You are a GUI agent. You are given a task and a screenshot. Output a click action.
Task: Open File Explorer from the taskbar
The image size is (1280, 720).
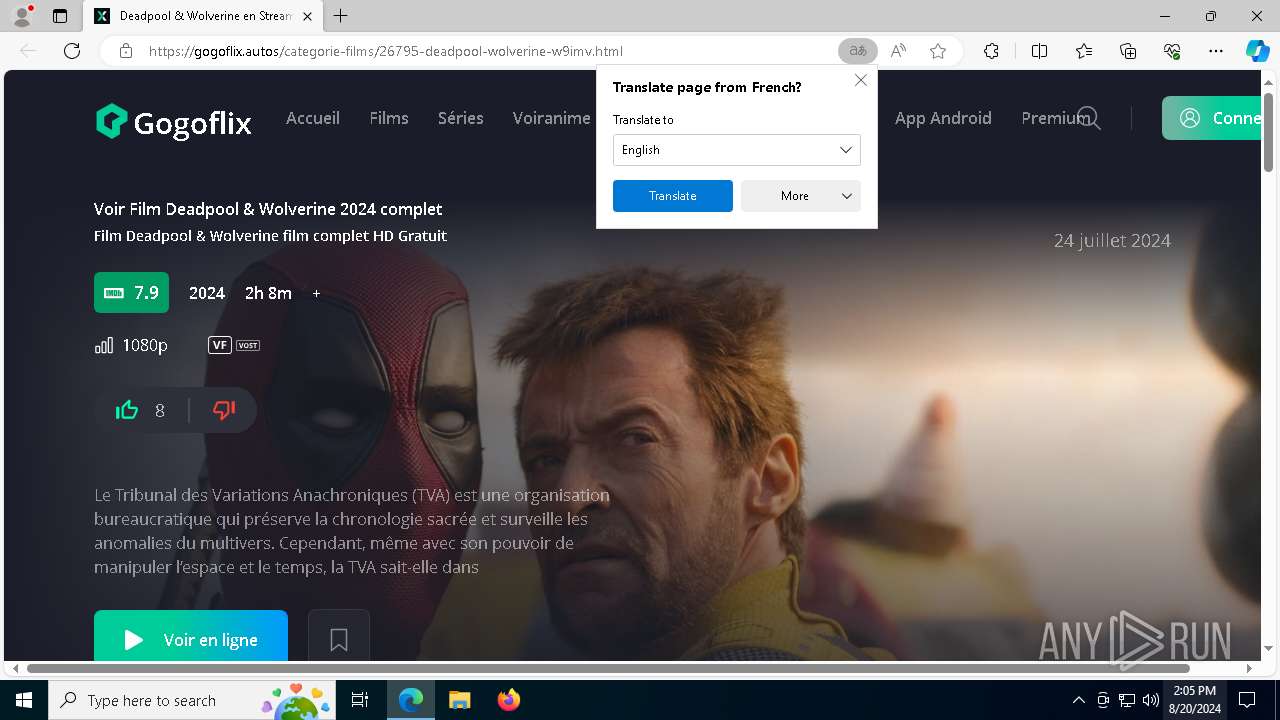coord(459,700)
